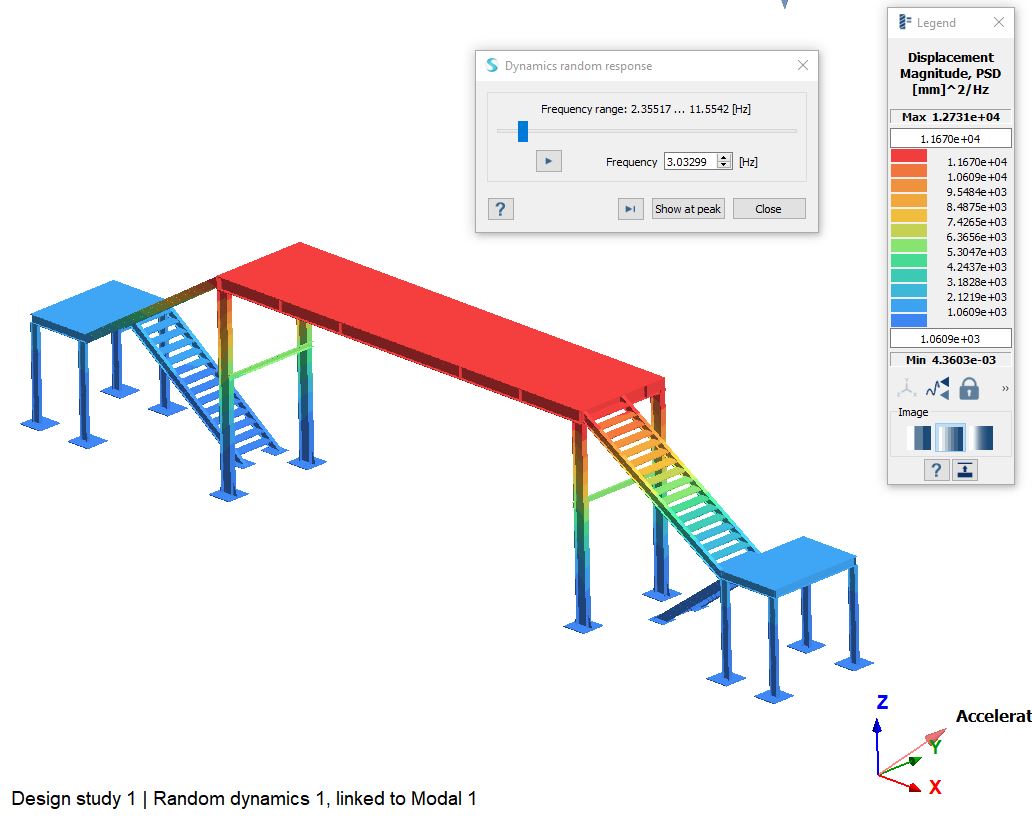This screenshot has width=1032, height=825.
Task: Click the Frequency spinner down arrow
Action: [x=723, y=165]
